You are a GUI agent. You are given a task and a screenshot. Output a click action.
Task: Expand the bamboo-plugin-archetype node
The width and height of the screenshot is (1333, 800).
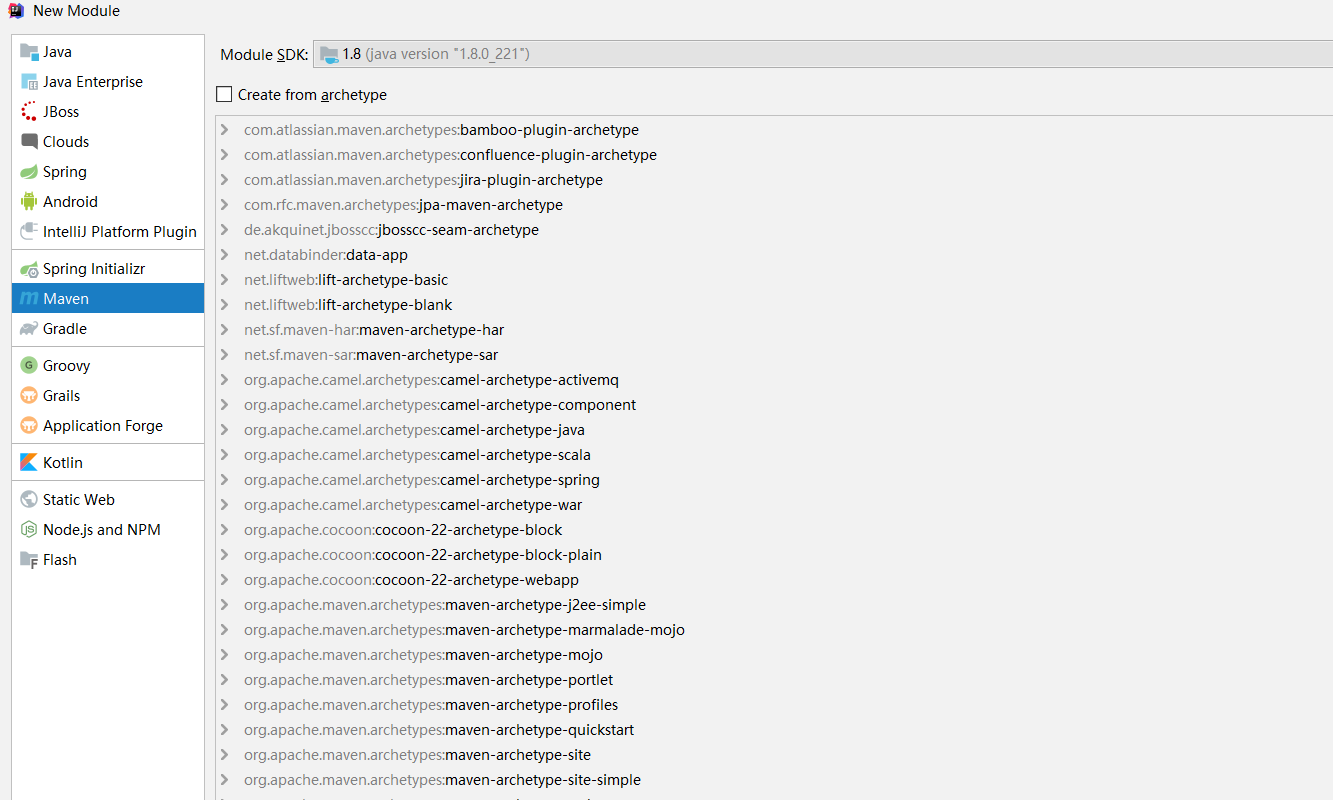(224, 130)
